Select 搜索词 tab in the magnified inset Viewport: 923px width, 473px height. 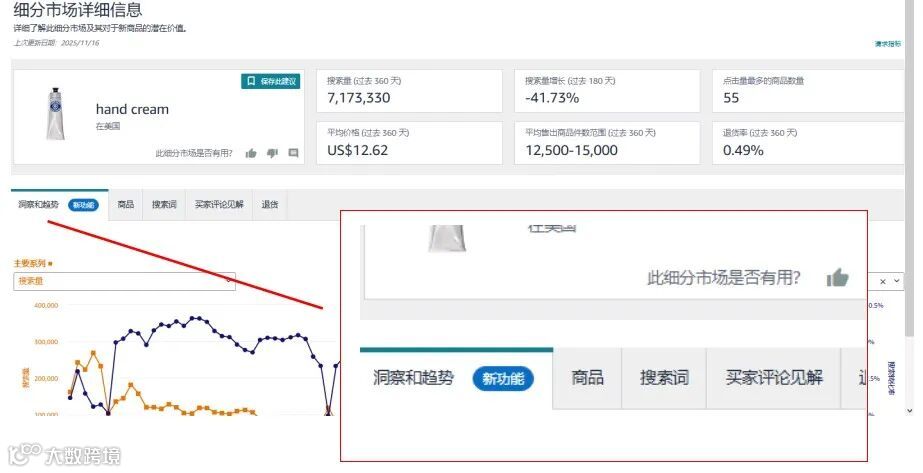point(664,378)
